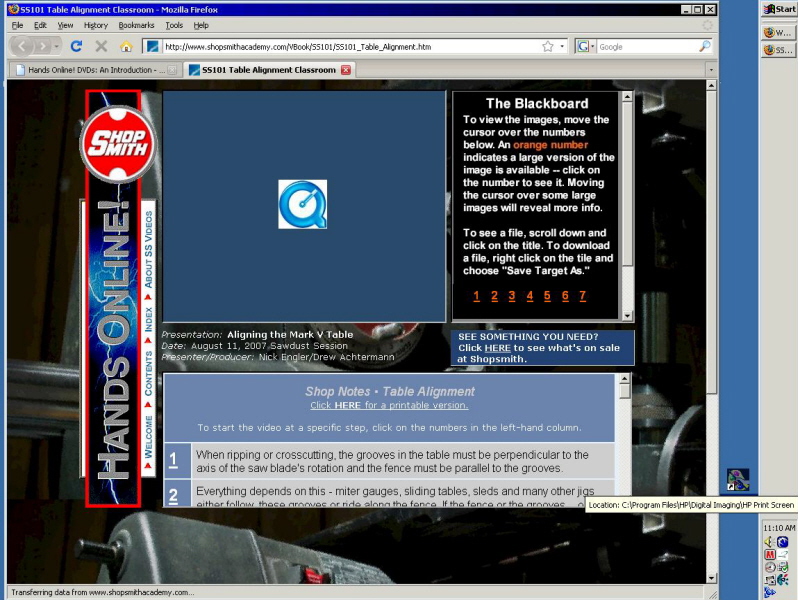The width and height of the screenshot is (798, 600).
Task: Open the History menu
Action: (96, 25)
